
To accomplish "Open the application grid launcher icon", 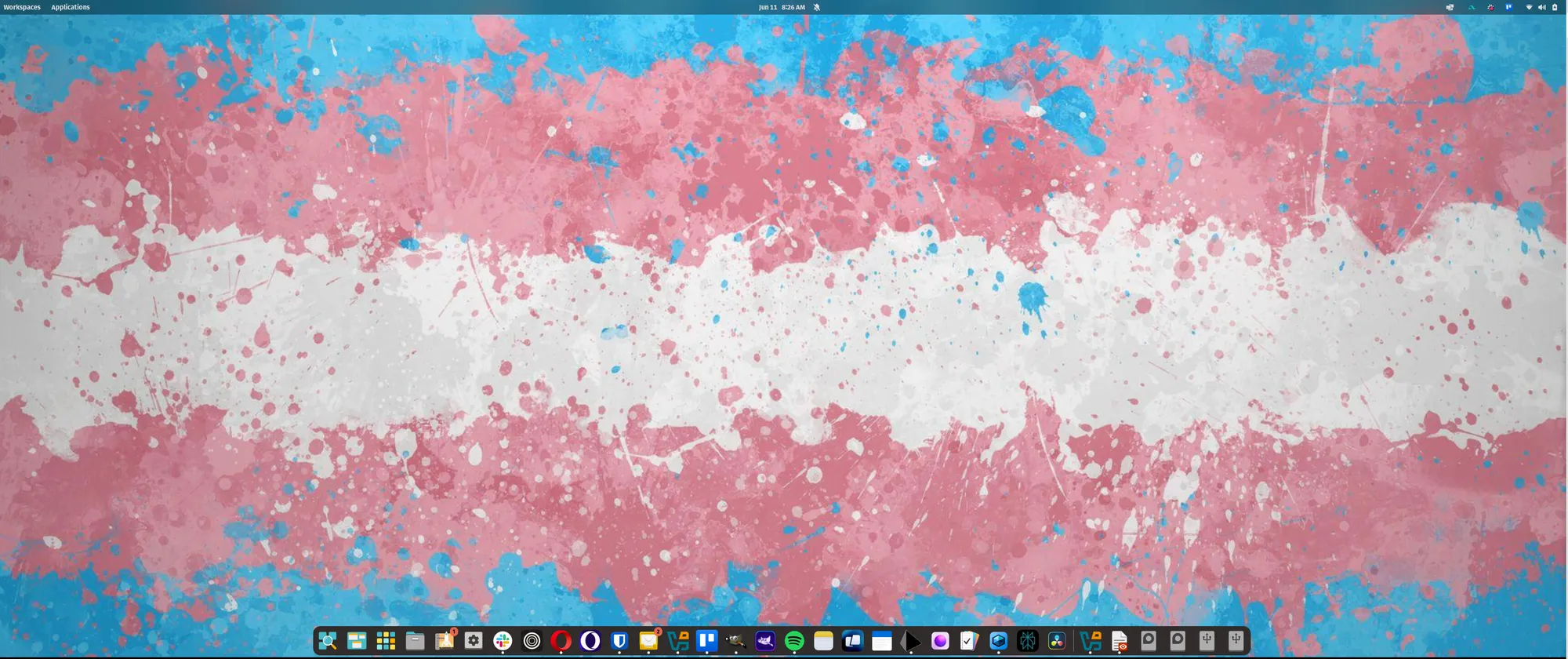I will (x=386, y=641).
